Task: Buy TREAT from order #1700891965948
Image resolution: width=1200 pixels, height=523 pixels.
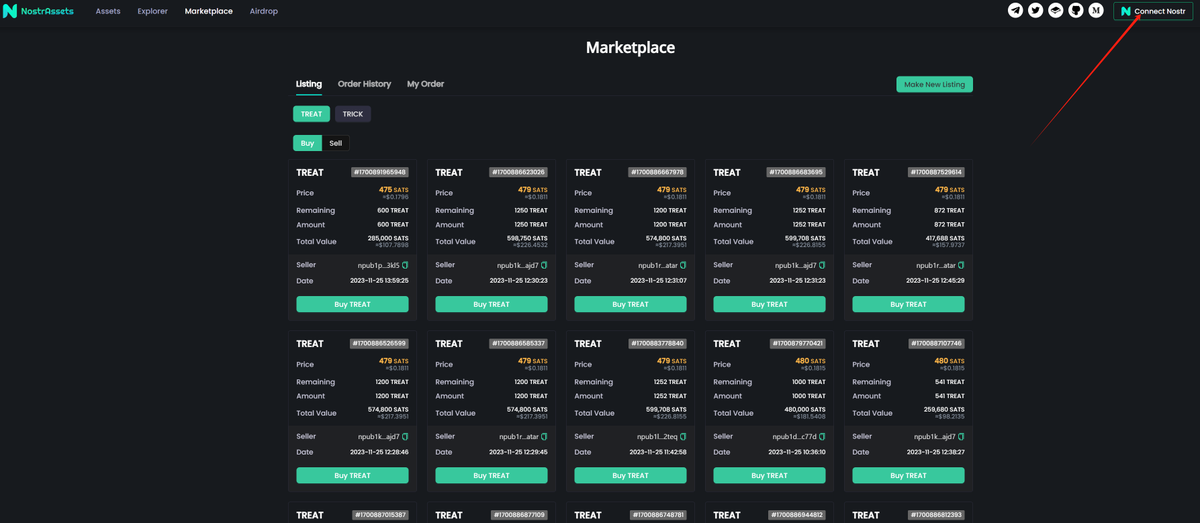Action: point(352,304)
